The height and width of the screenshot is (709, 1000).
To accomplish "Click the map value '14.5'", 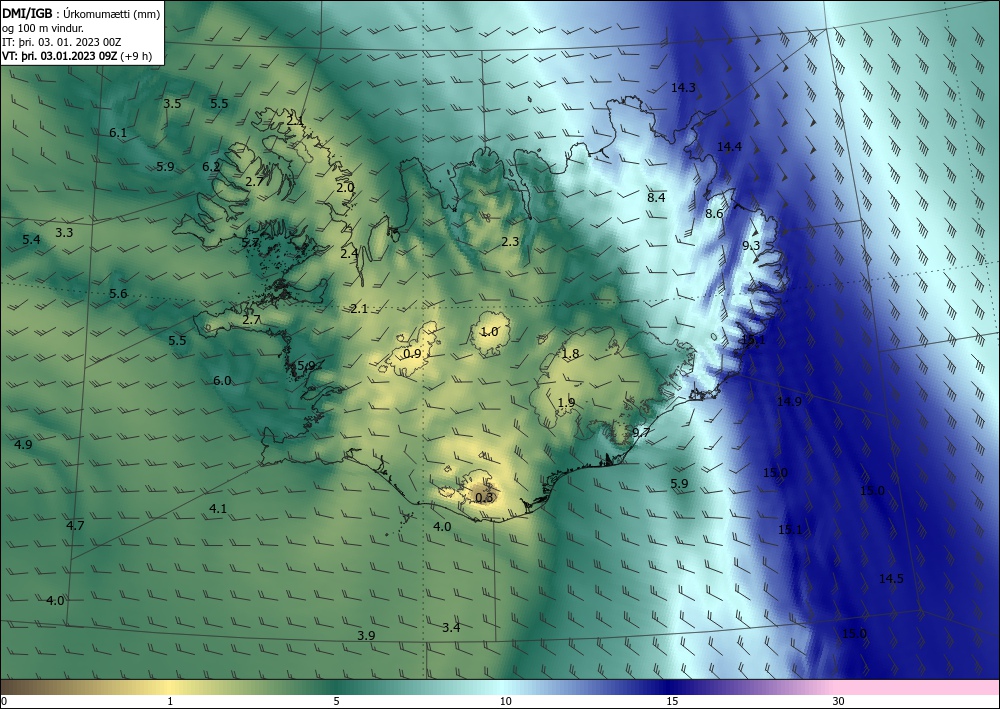I will coord(891,579).
